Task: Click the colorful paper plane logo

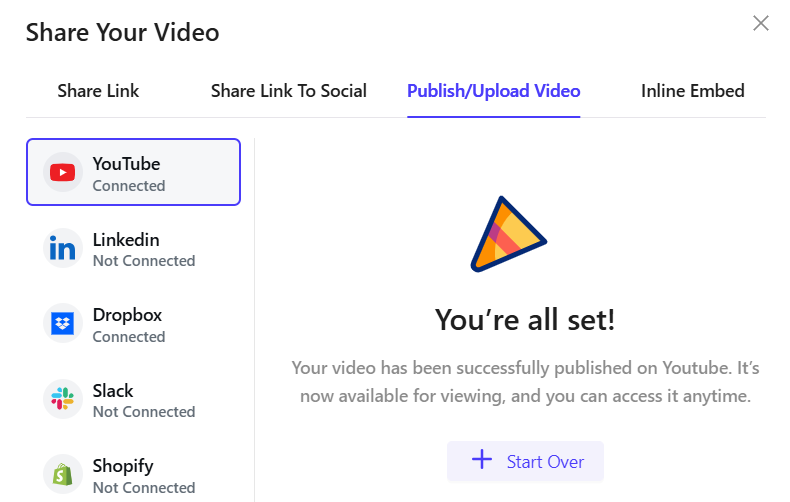Action: [x=507, y=235]
